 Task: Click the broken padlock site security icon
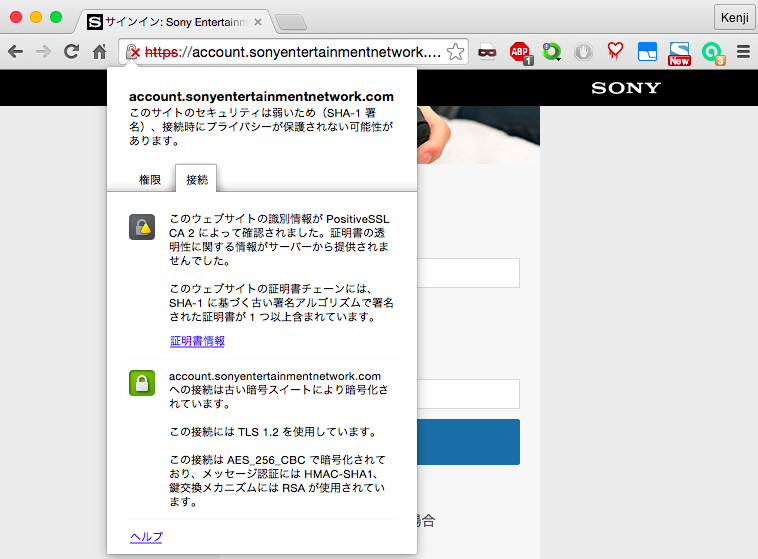(132, 52)
